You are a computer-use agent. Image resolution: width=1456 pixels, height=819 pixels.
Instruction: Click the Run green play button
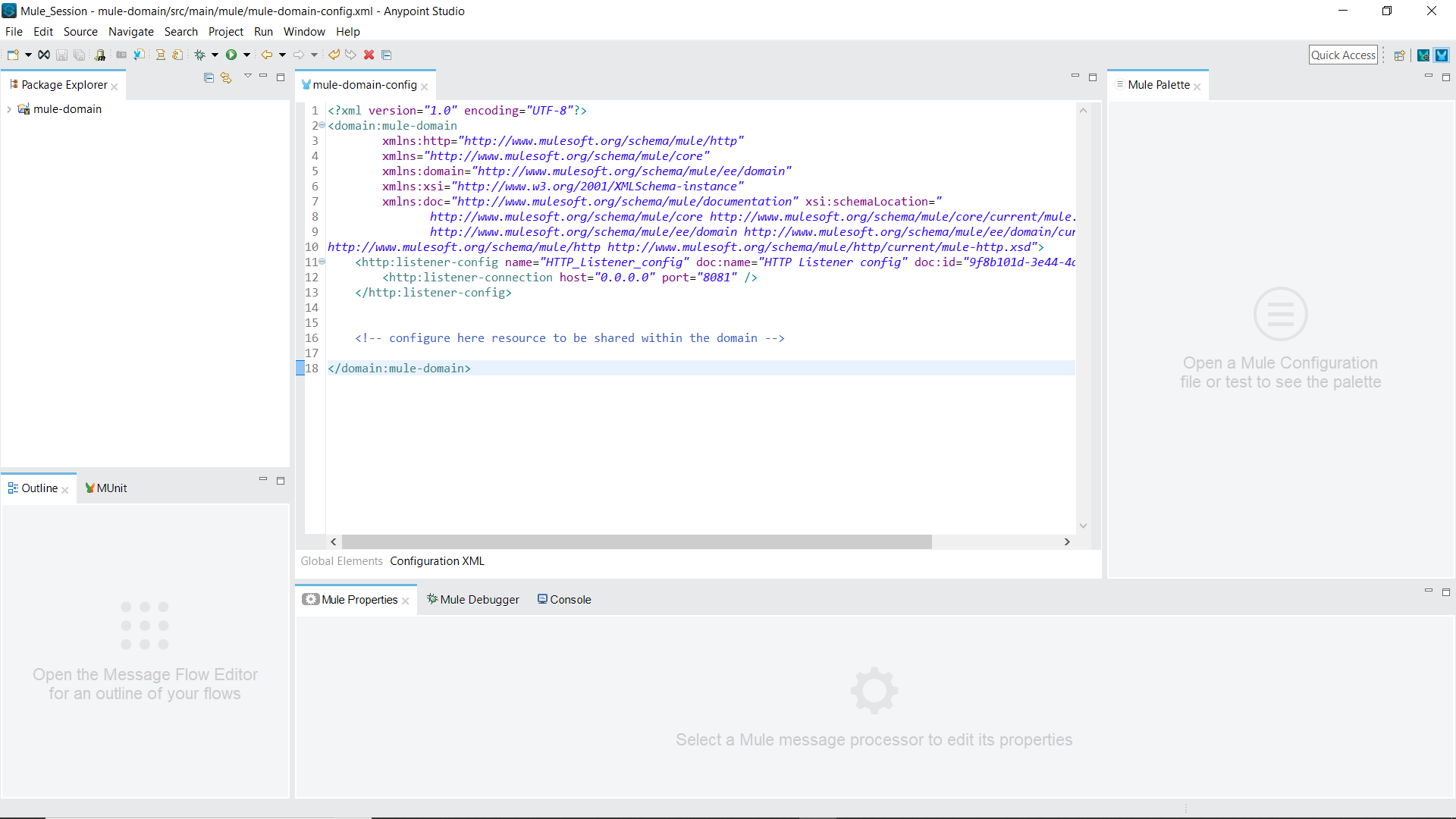pyautogui.click(x=231, y=55)
